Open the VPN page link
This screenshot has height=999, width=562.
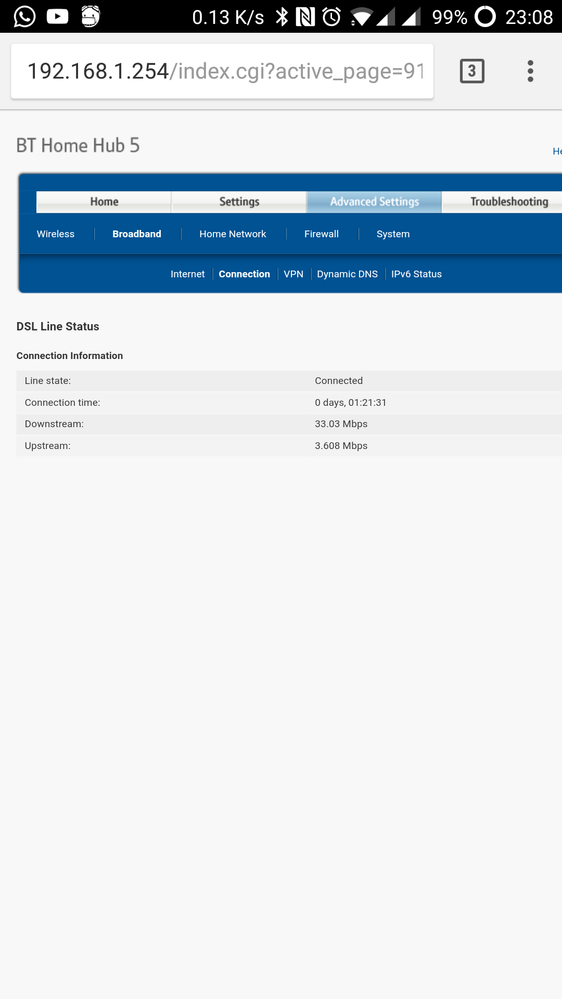[293, 274]
